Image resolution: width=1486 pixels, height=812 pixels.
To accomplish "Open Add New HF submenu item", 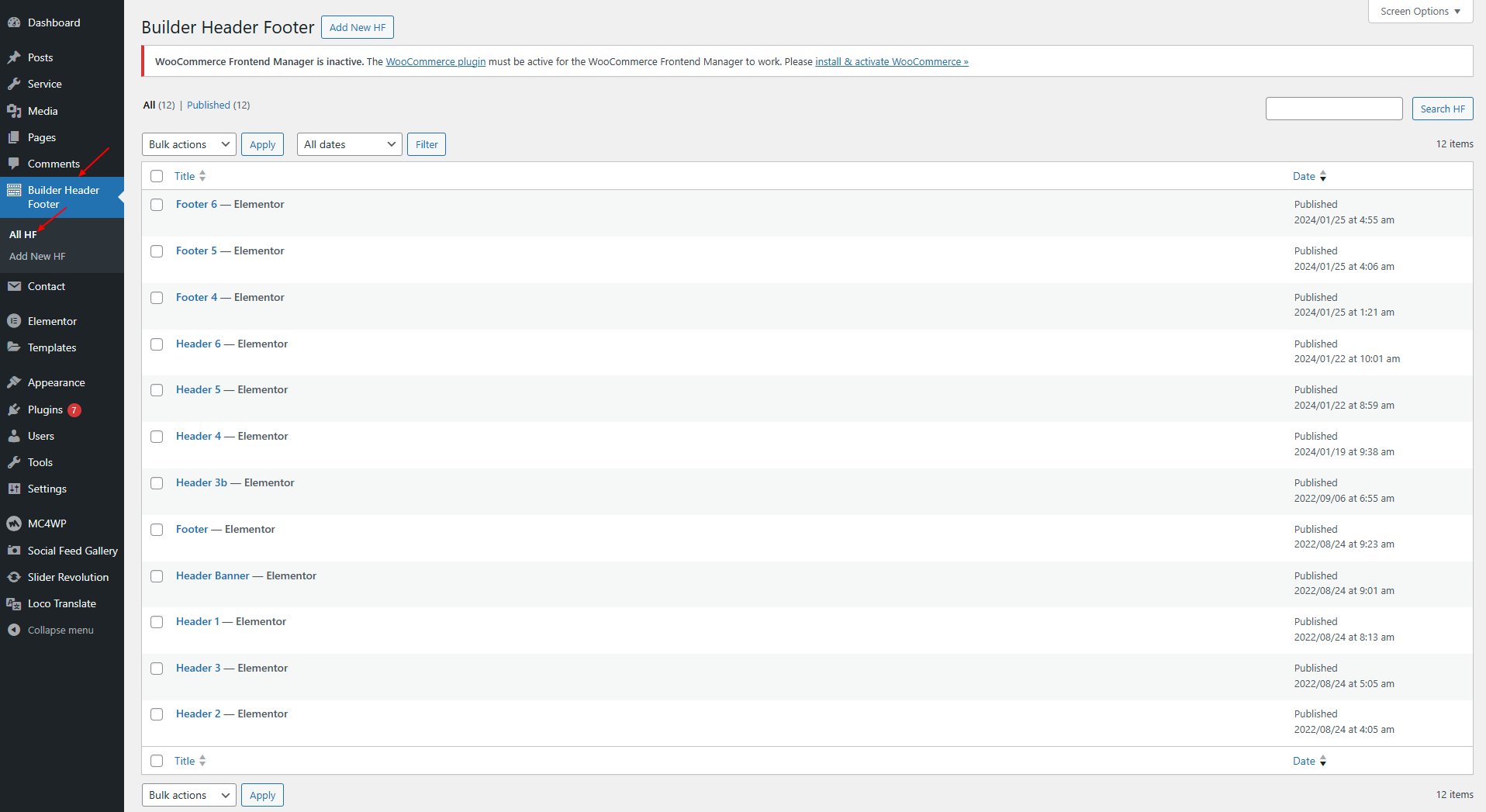I will pos(37,256).
